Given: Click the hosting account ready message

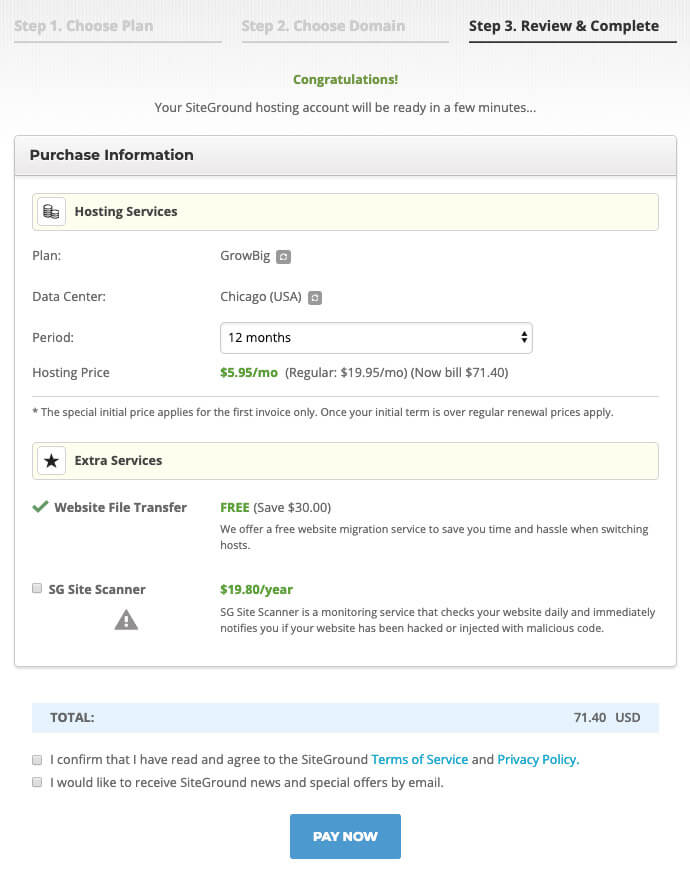Looking at the screenshot, I should click(345, 108).
